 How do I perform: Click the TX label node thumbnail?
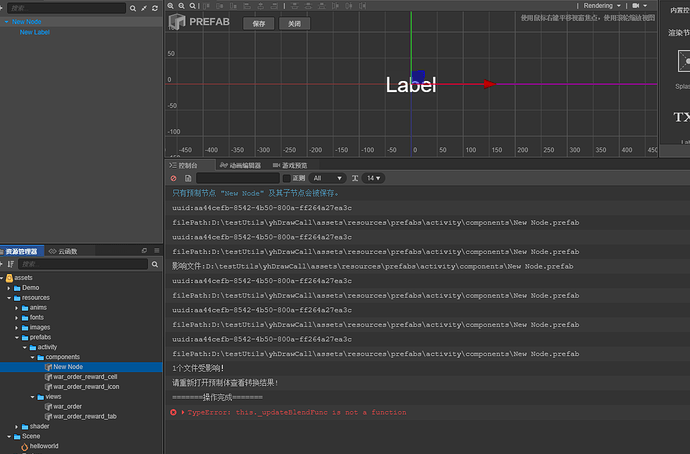(x=682, y=117)
